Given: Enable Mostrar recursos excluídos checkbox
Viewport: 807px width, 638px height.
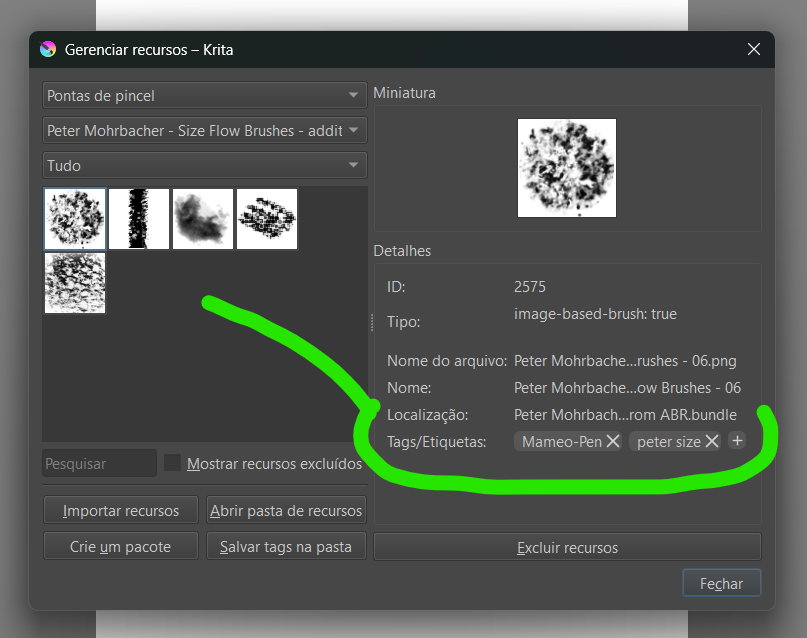Looking at the screenshot, I should (x=172, y=463).
